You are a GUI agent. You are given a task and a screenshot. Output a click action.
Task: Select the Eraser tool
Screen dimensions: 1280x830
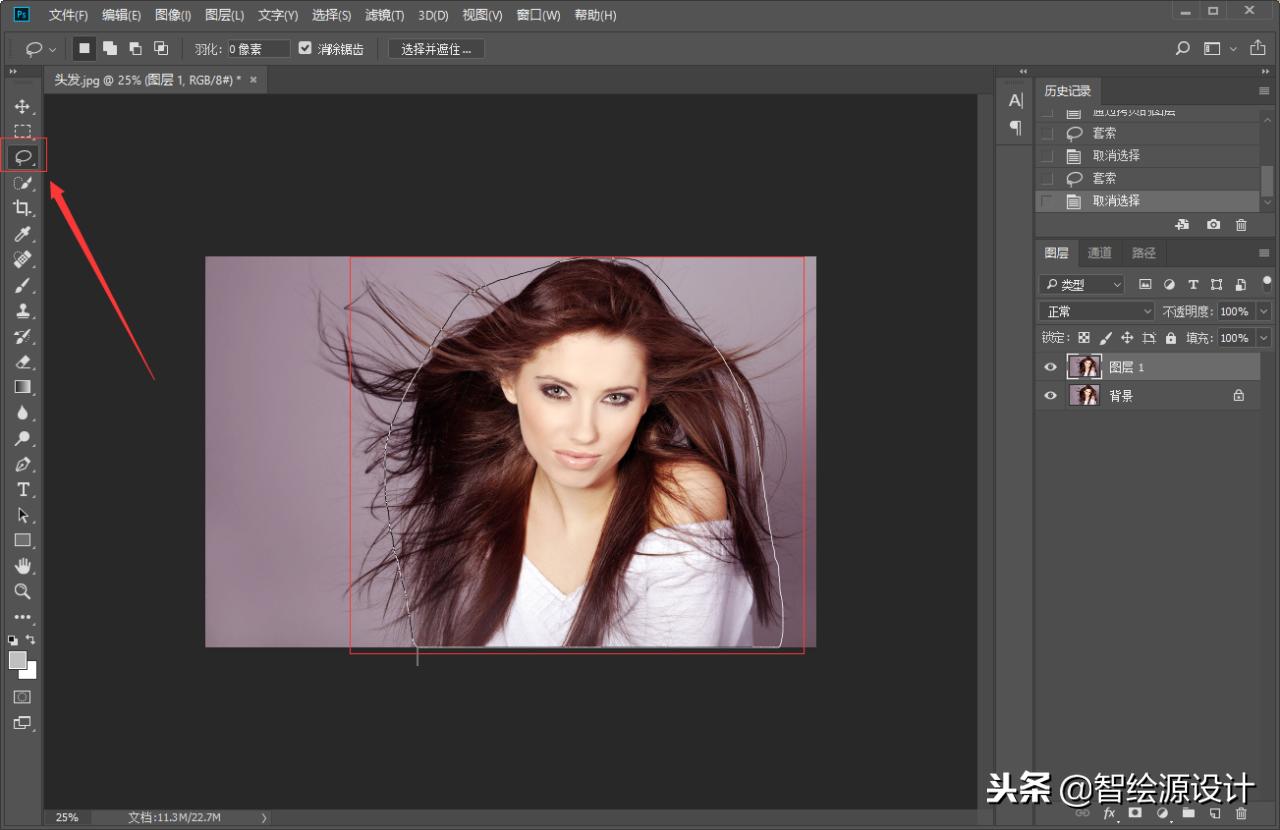pyautogui.click(x=22, y=362)
